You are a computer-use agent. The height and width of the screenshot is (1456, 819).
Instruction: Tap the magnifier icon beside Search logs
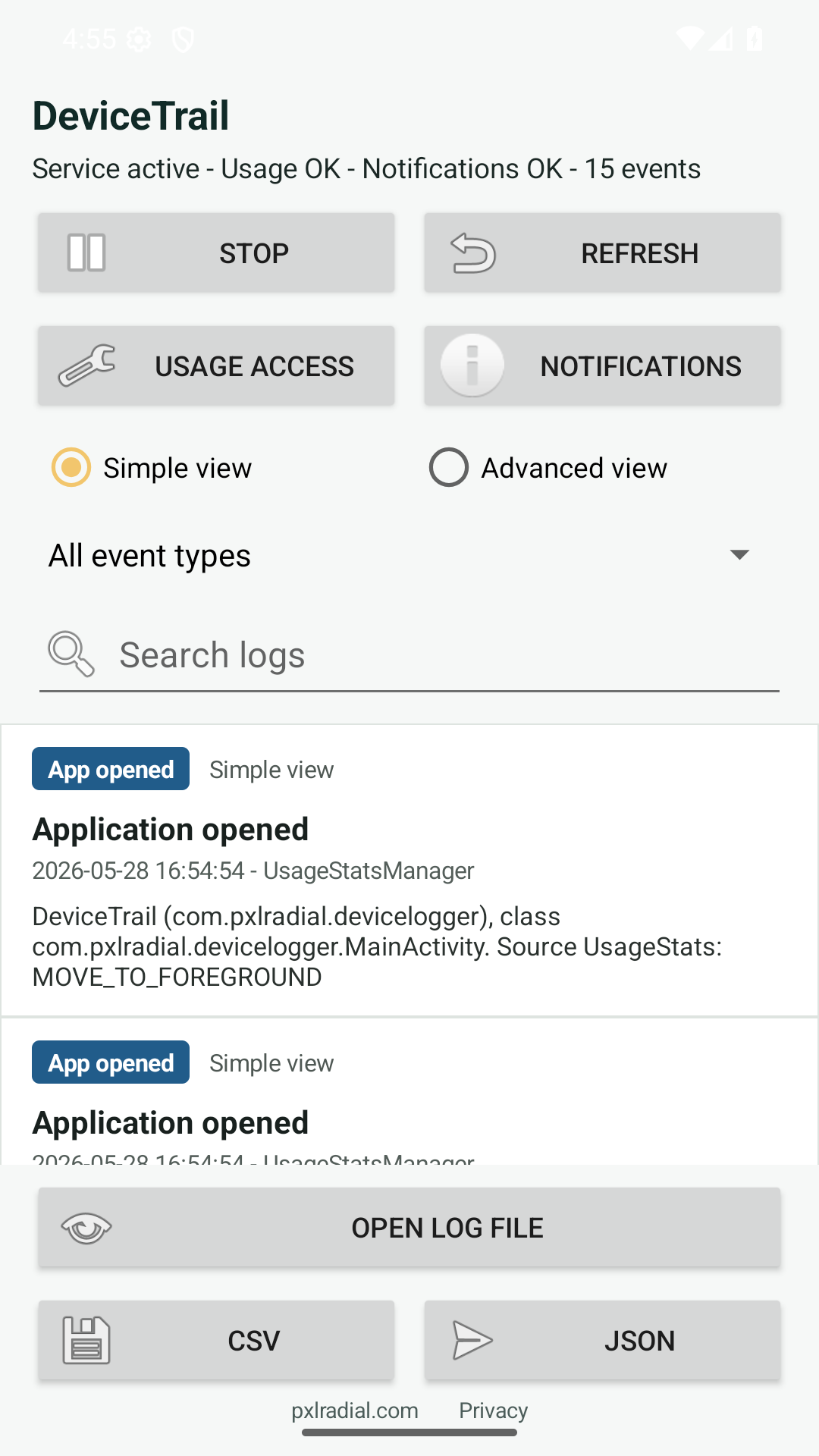coord(71,654)
